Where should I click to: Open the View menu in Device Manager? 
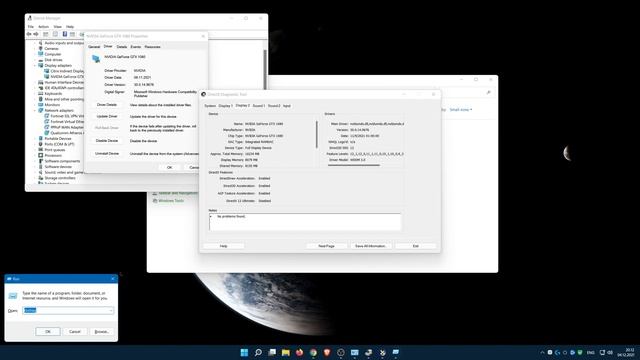pyautogui.click(x=58, y=27)
